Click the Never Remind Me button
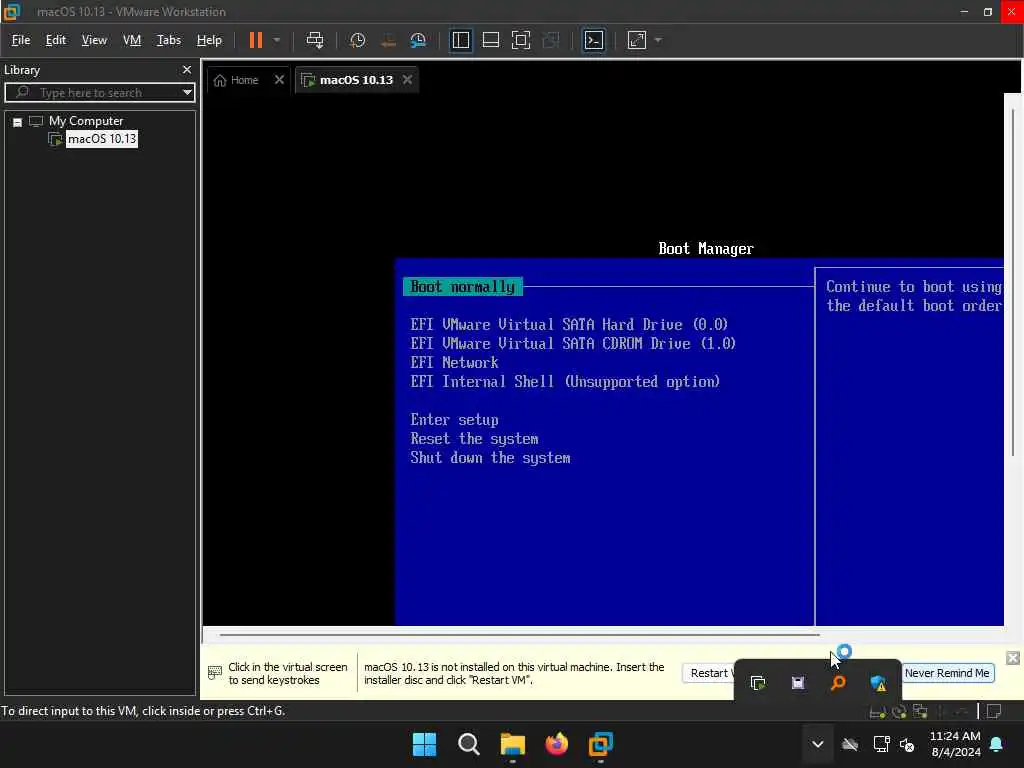 pos(947,673)
